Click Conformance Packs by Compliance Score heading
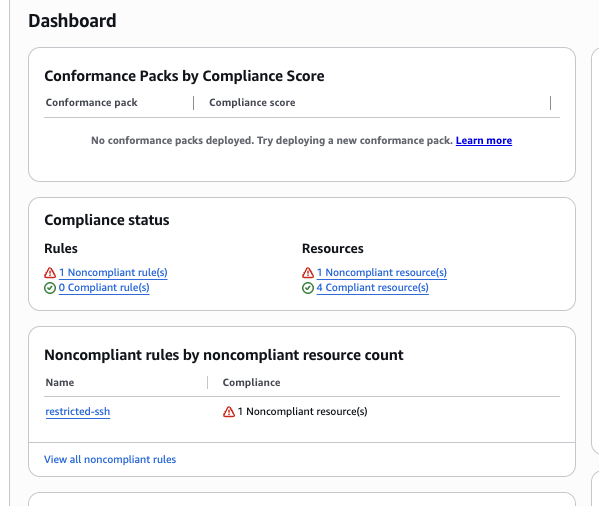 (184, 76)
